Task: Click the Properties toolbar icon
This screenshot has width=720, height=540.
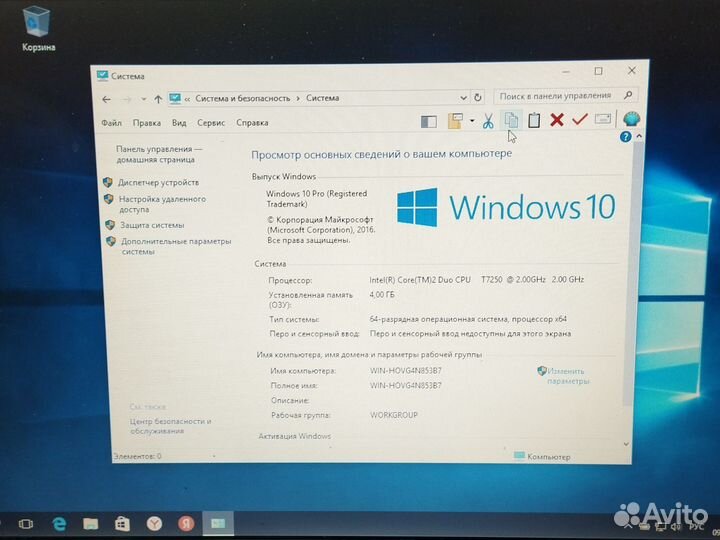Action: click(603, 119)
